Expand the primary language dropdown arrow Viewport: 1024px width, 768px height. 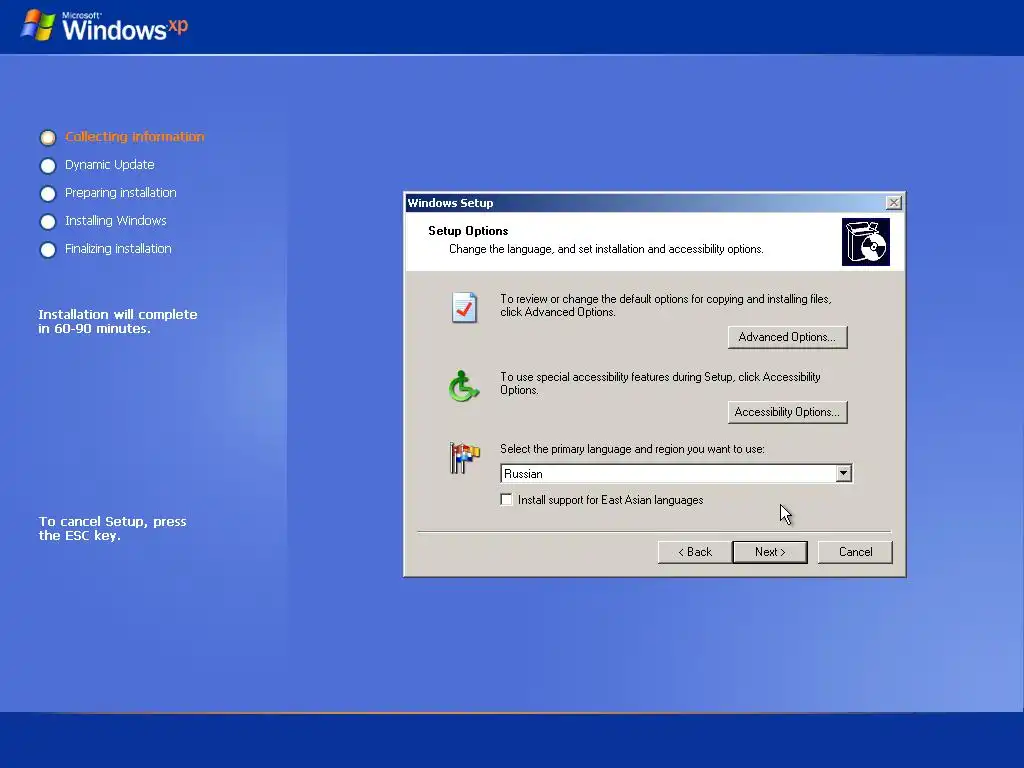(843, 473)
